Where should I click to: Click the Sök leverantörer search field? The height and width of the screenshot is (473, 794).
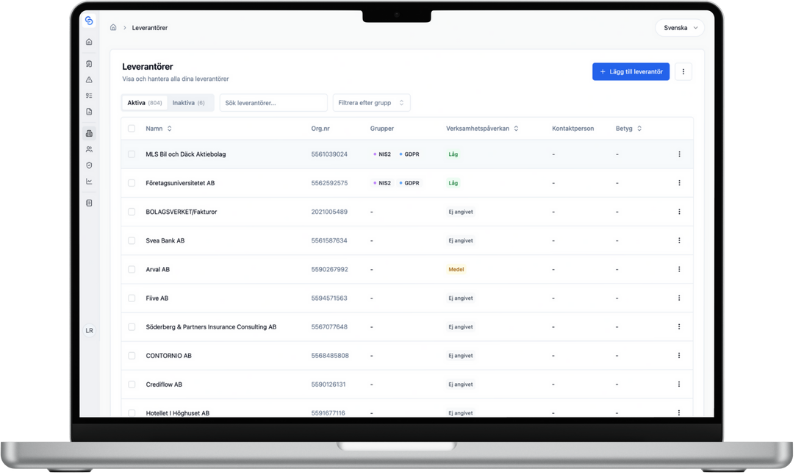point(273,103)
